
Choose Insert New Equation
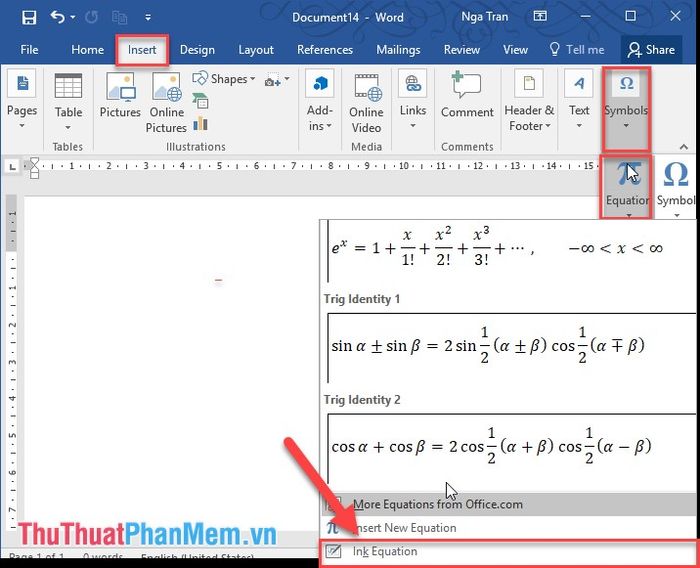point(509,528)
